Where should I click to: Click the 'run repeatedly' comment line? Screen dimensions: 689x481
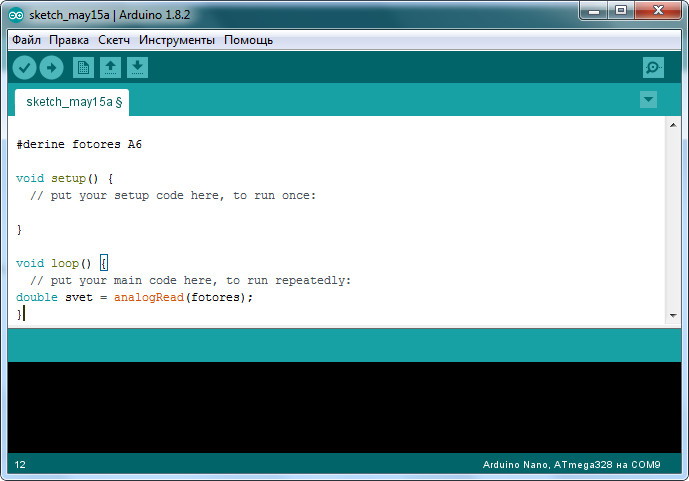[x=190, y=280]
